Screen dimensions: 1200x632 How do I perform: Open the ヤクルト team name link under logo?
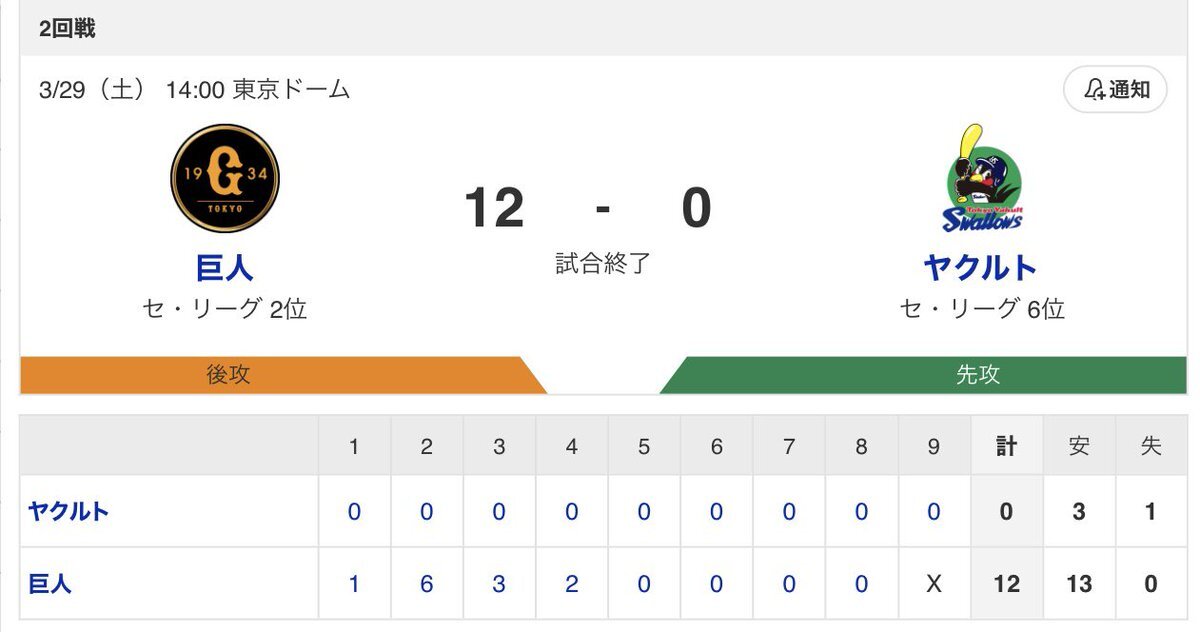(x=981, y=267)
